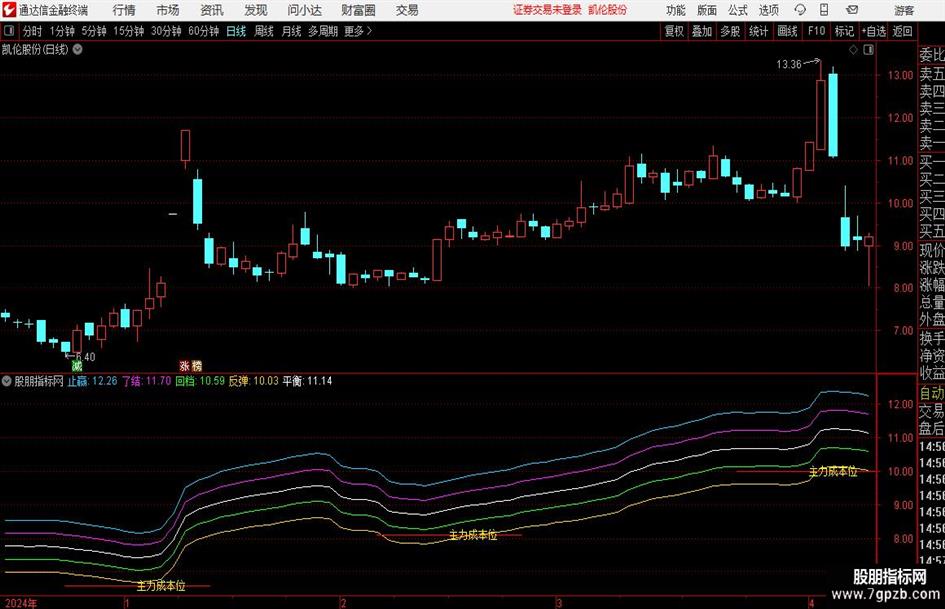Open the 问小达 menu
The height and width of the screenshot is (609, 945).
(x=304, y=10)
